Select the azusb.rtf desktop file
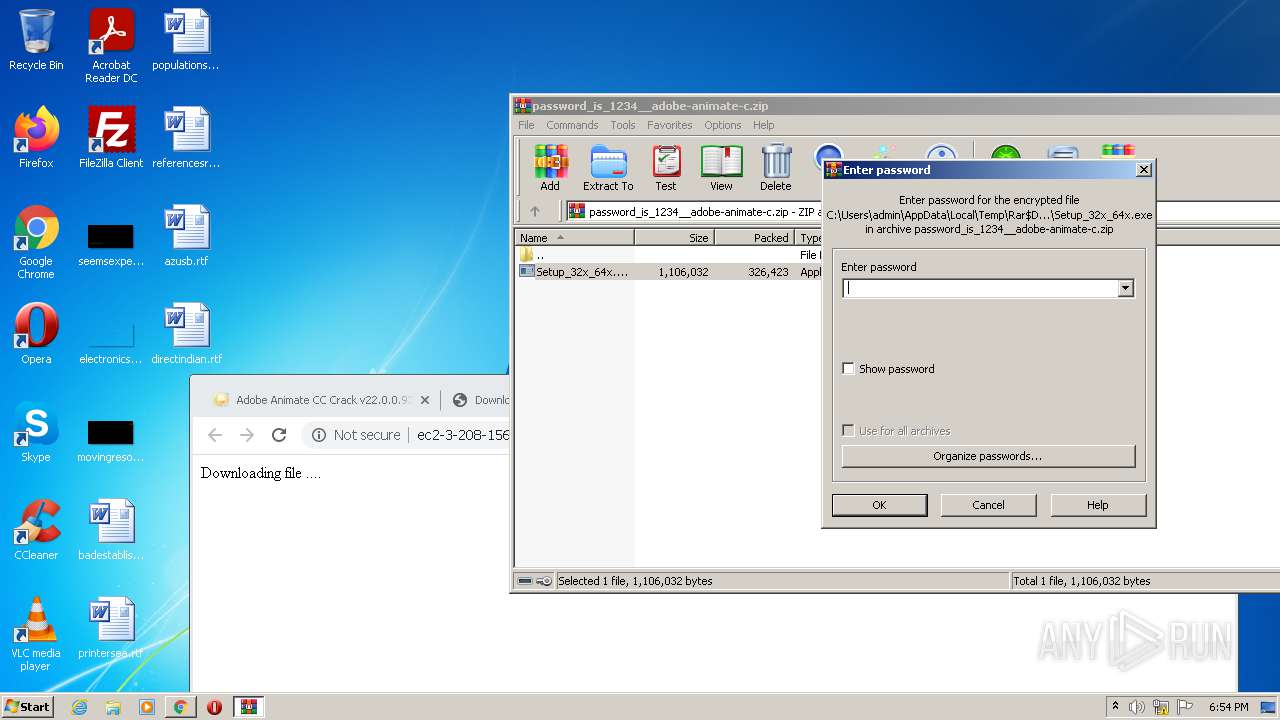 point(187,236)
